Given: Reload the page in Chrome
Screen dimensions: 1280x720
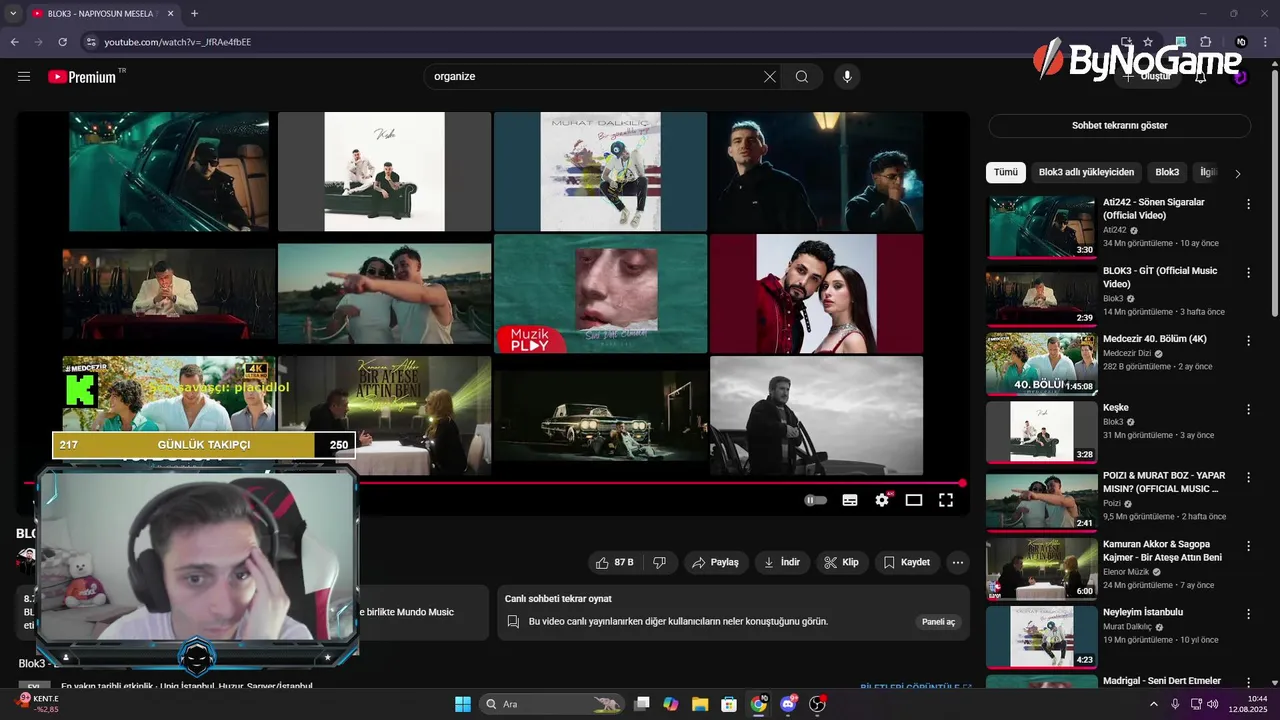Looking at the screenshot, I should [x=62, y=42].
